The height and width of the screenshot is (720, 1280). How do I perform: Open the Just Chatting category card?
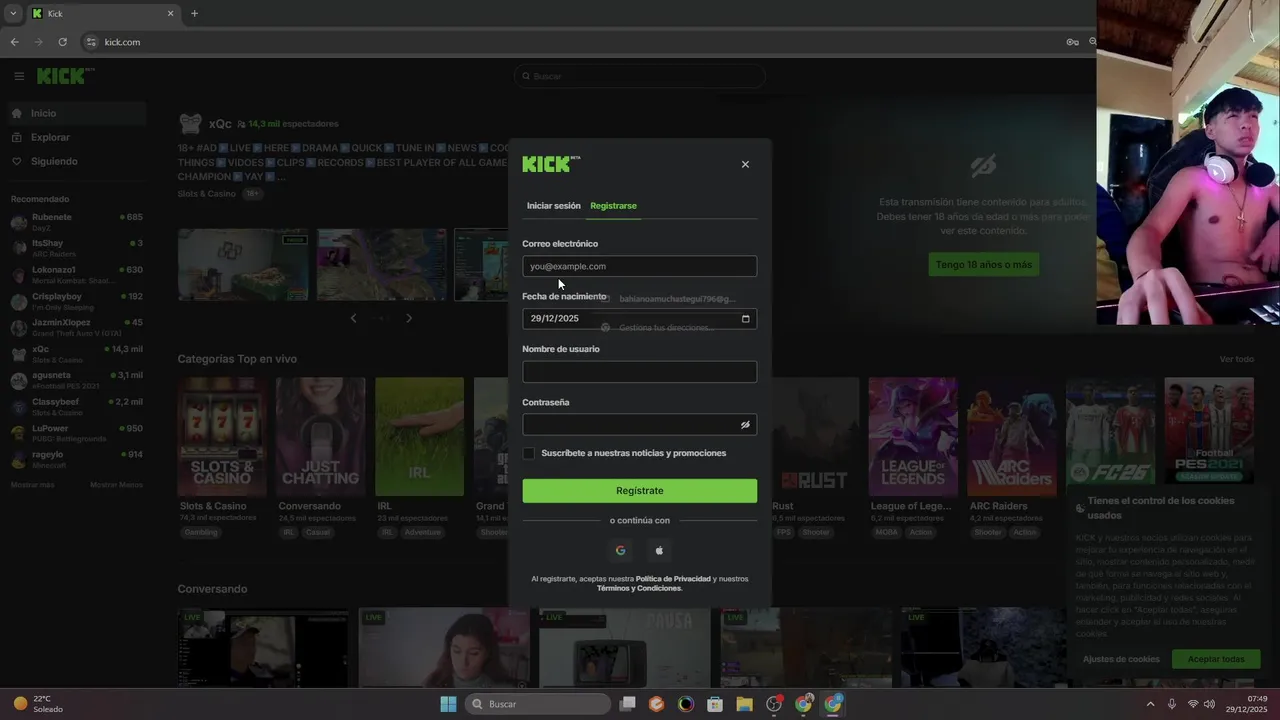coord(320,436)
